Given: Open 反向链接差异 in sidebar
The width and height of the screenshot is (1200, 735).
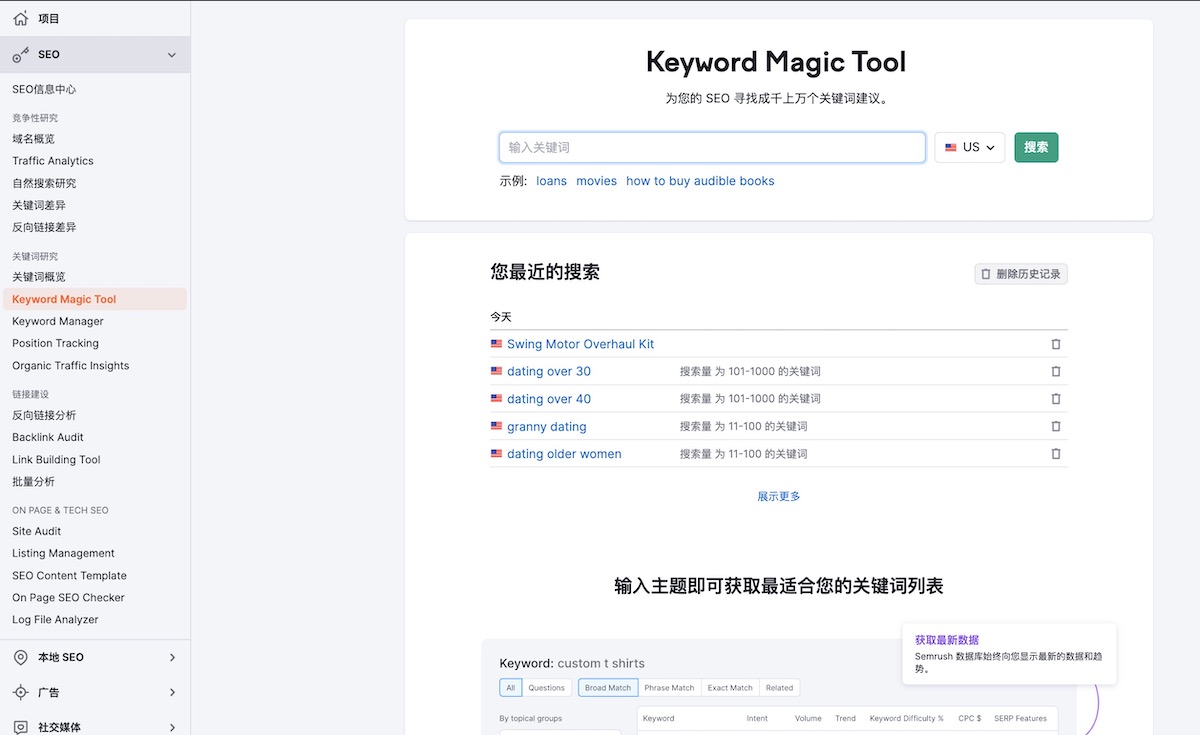Looking at the screenshot, I should pos(44,227).
